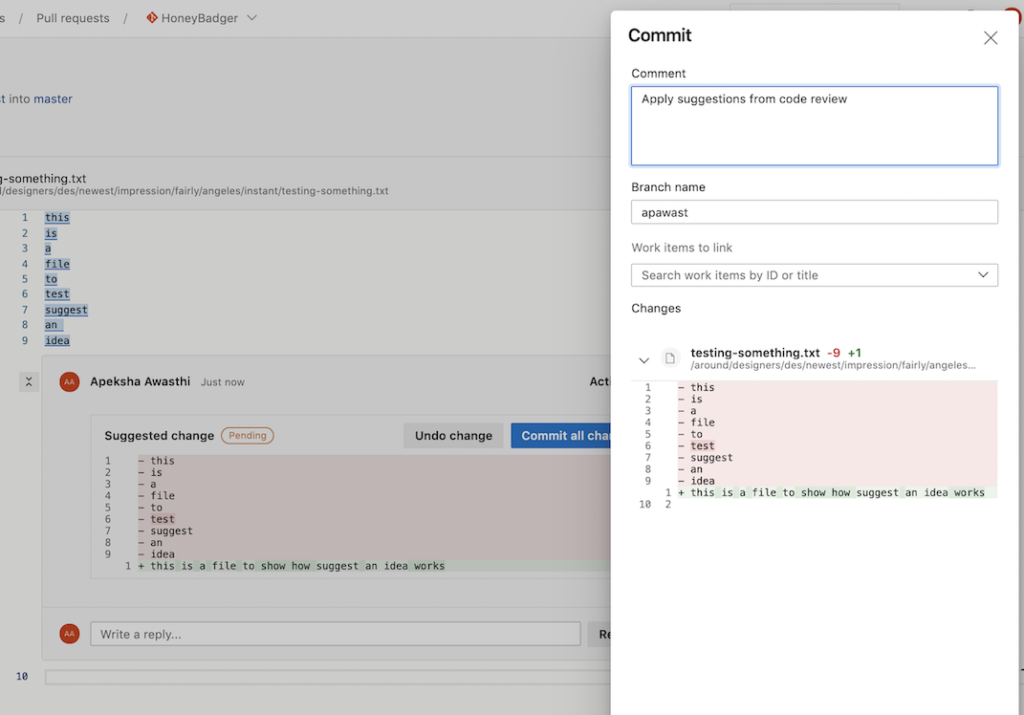
Task: Click the HoneyBadger repository git icon
Action: tap(152, 18)
